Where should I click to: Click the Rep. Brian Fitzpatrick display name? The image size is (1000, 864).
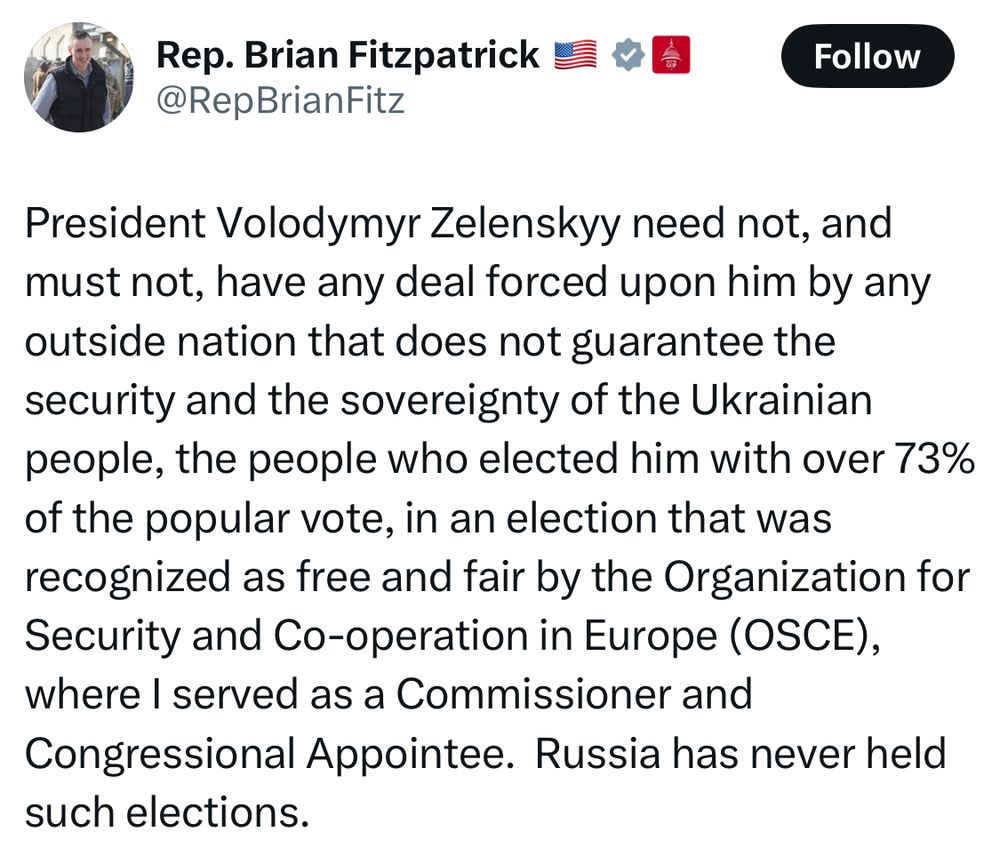(x=348, y=55)
